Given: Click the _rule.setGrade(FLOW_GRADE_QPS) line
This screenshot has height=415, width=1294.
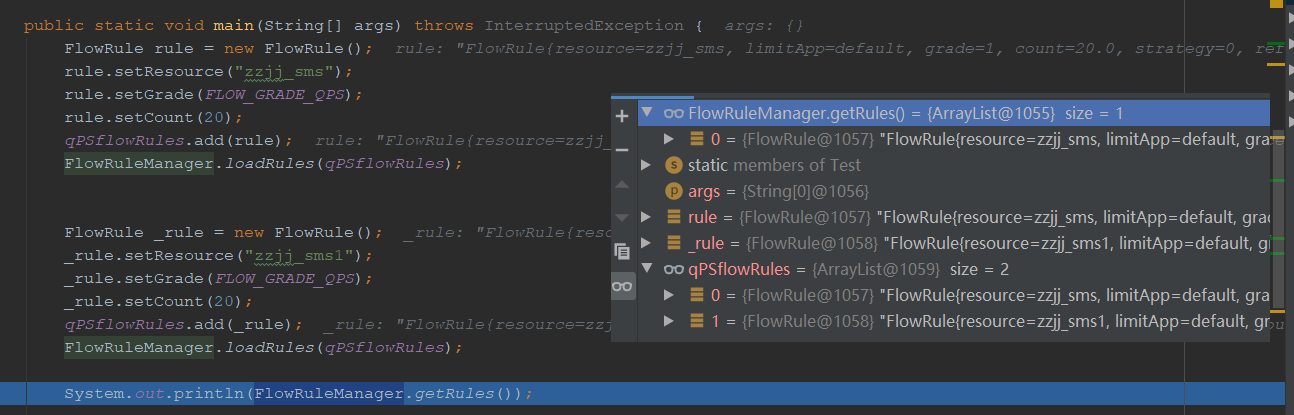Looking at the screenshot, I should [217, 278].
